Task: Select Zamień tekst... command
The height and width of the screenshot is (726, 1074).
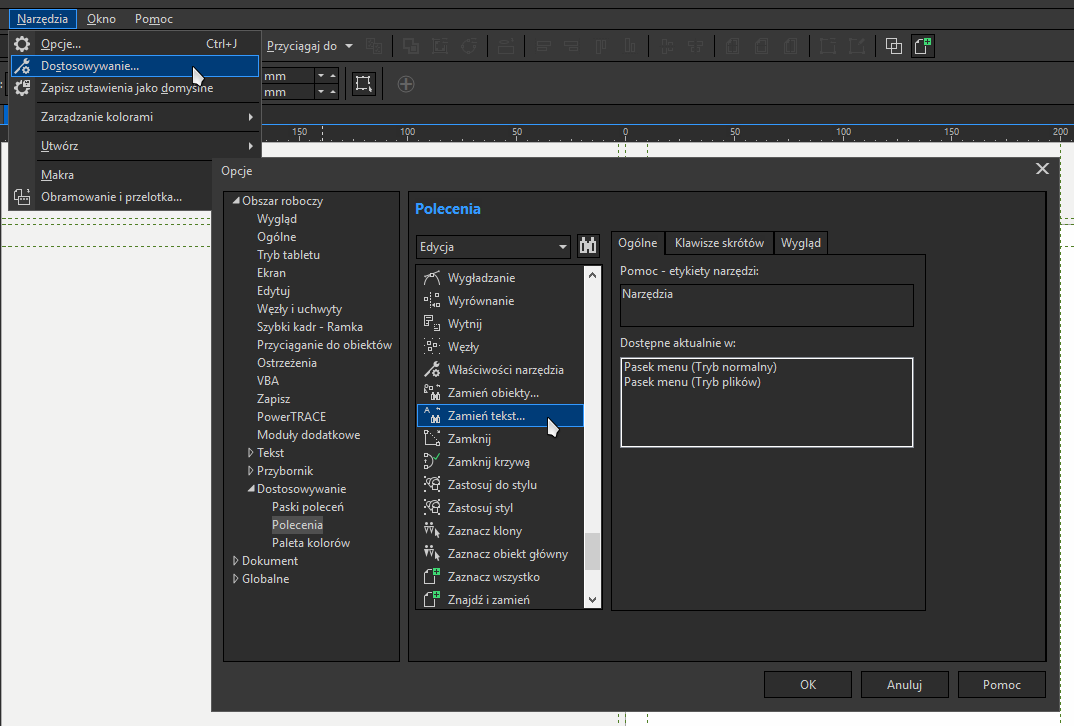Action: pos(499,416)
